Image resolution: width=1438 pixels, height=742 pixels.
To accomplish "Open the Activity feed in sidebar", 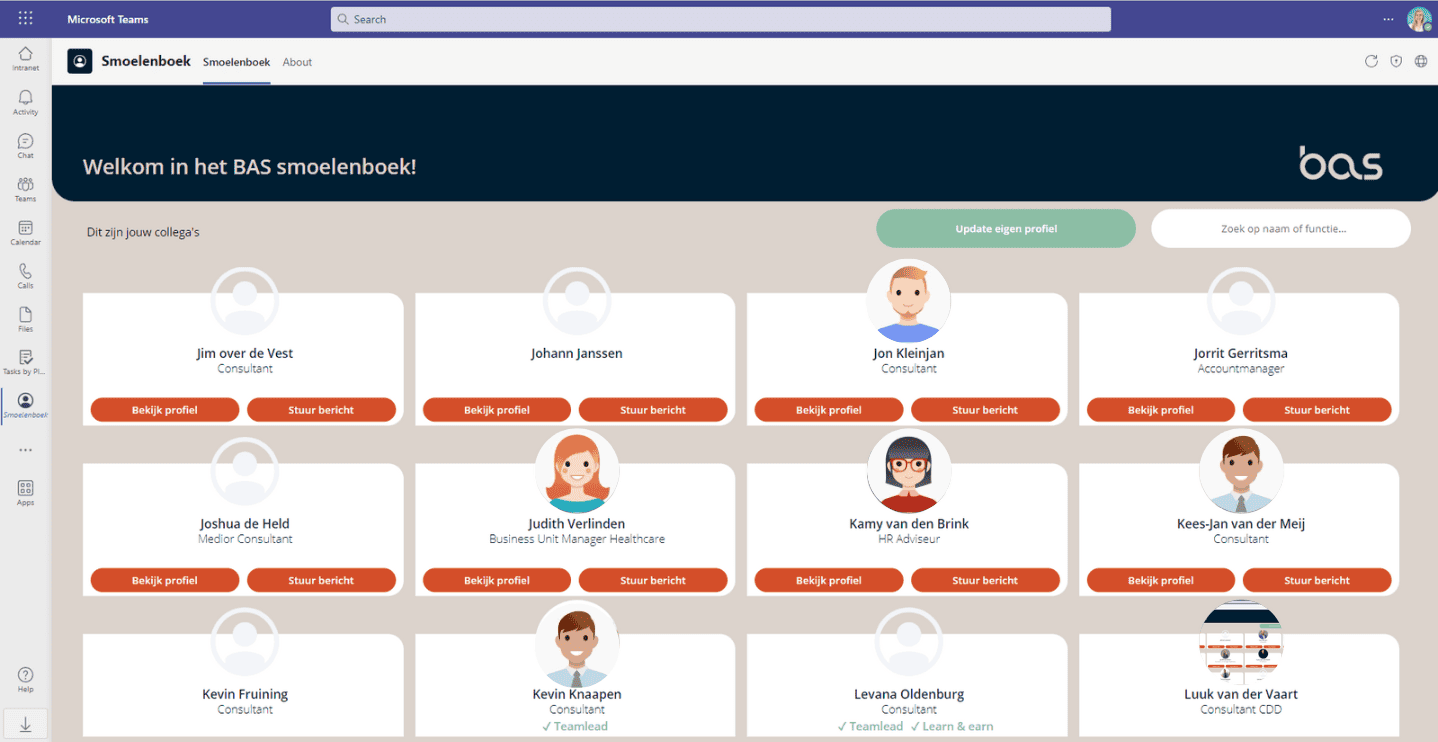I will coord(25,102).
